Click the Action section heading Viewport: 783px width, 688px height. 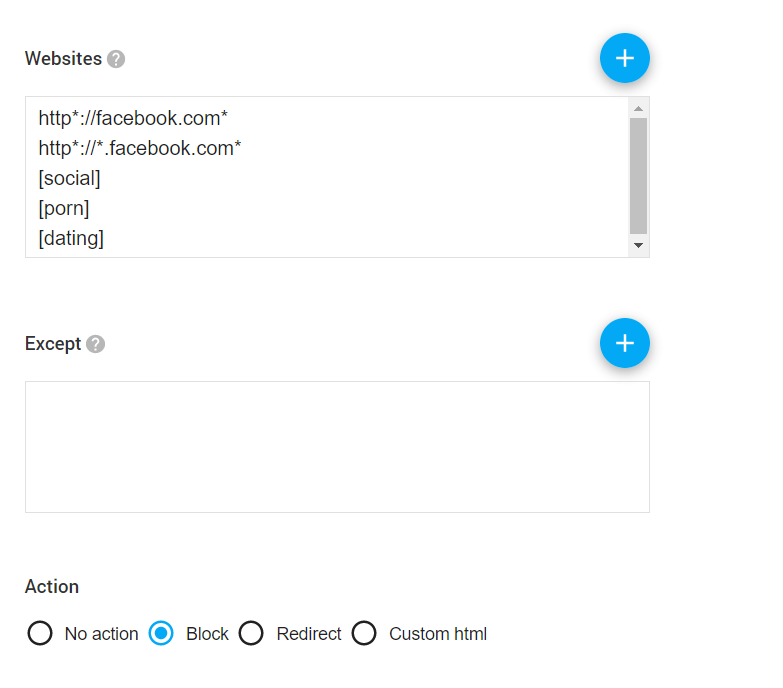pos(52,587)
